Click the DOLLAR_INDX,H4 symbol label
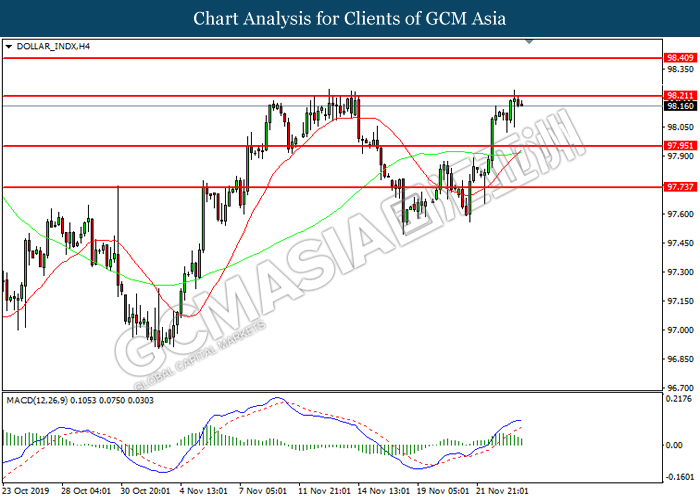The width and height of the screenshot is (700, 500). pos(53,46)
